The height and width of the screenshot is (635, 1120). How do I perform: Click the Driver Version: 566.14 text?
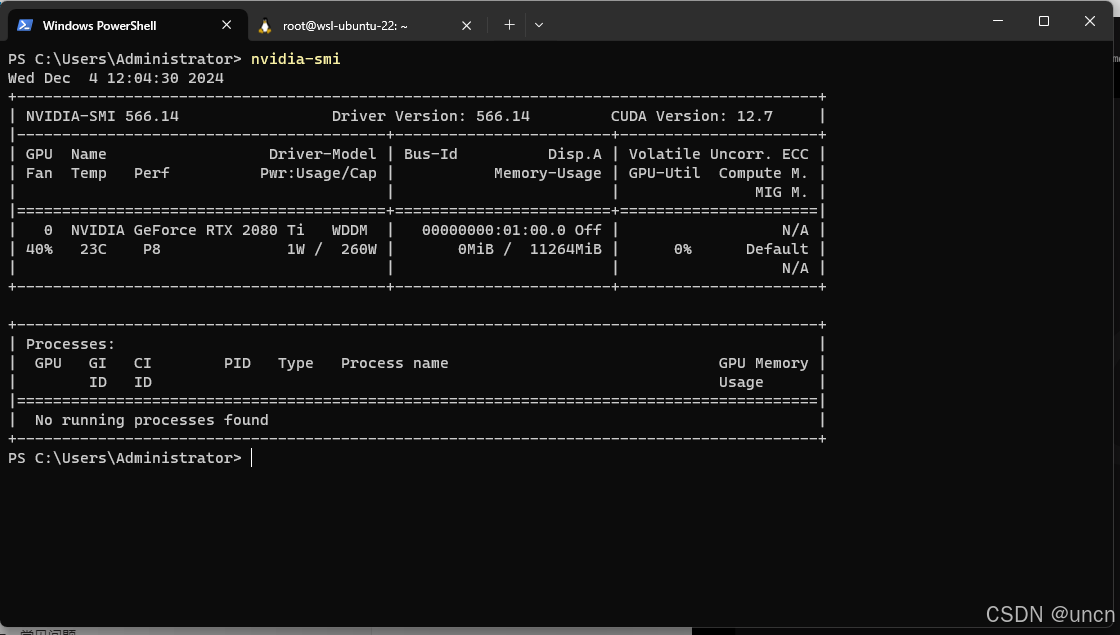[x=431, y=116]
